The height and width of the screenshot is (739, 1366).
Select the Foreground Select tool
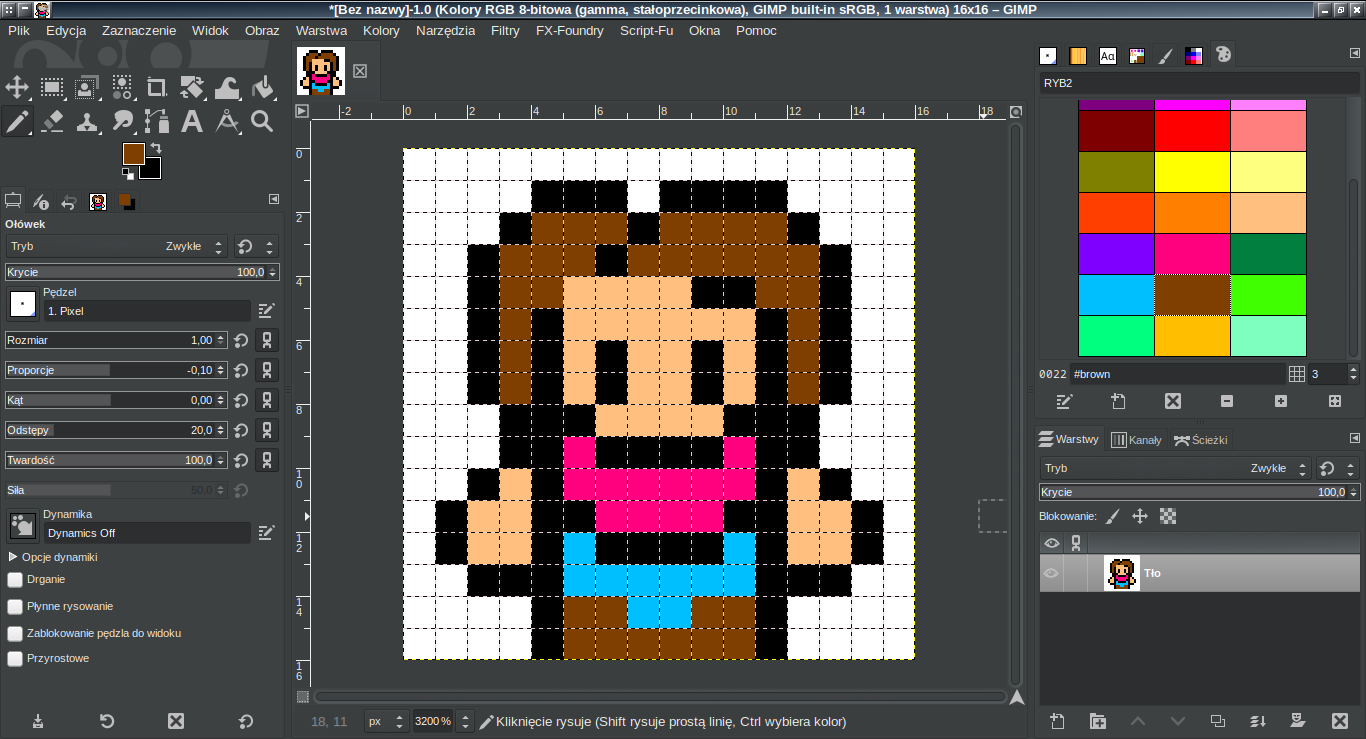click(87, 87)
